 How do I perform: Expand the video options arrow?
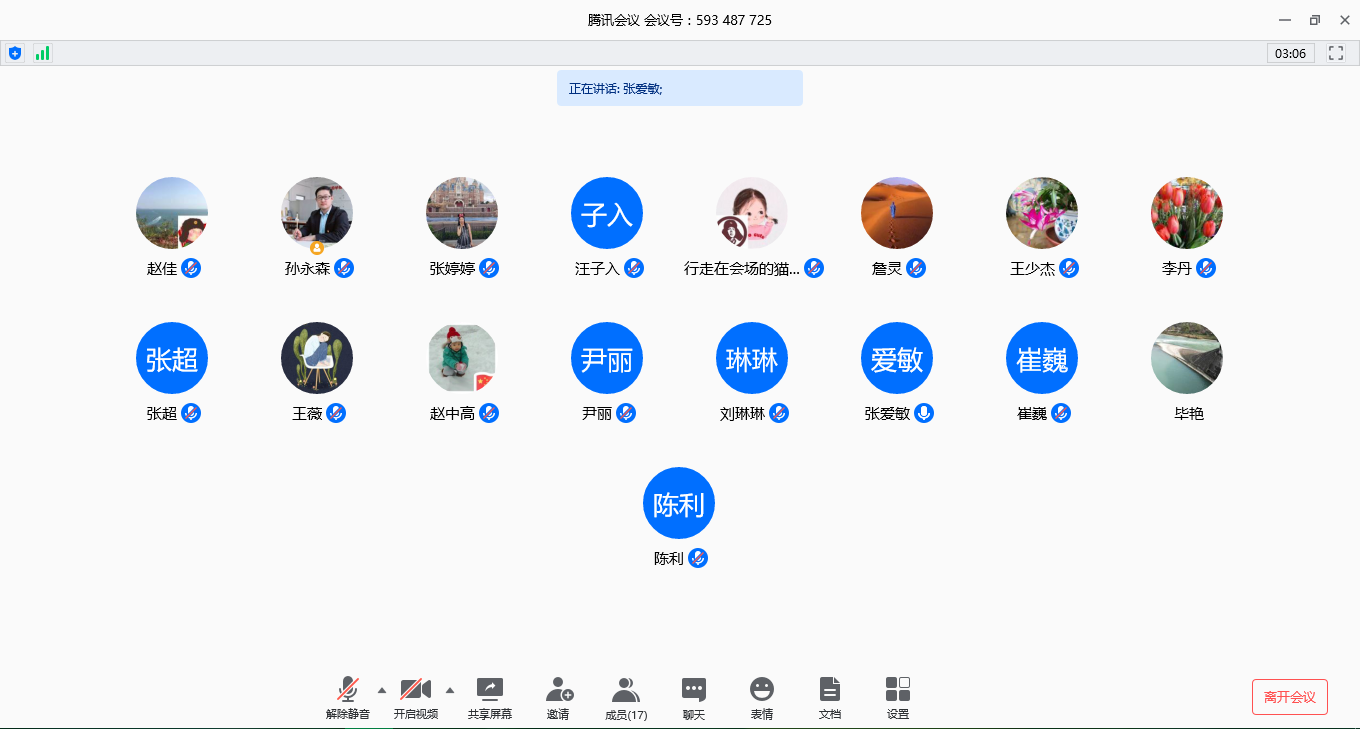[x=449, y=690]
